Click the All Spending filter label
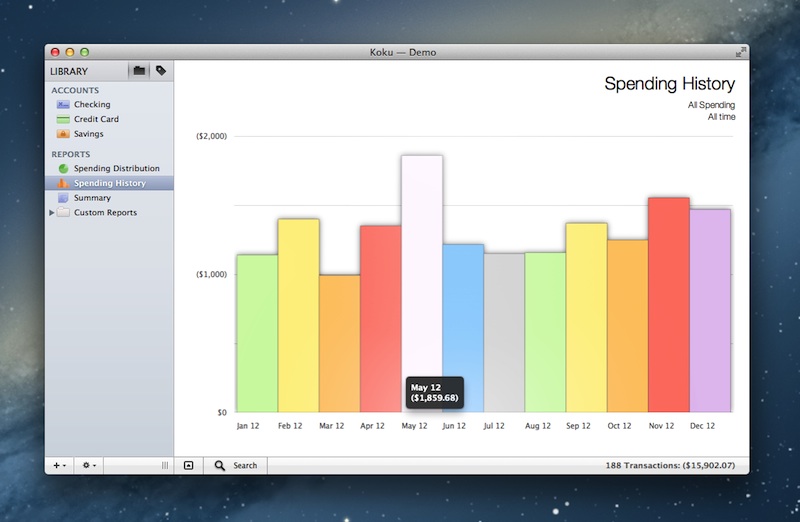 [x=711, y=105]
